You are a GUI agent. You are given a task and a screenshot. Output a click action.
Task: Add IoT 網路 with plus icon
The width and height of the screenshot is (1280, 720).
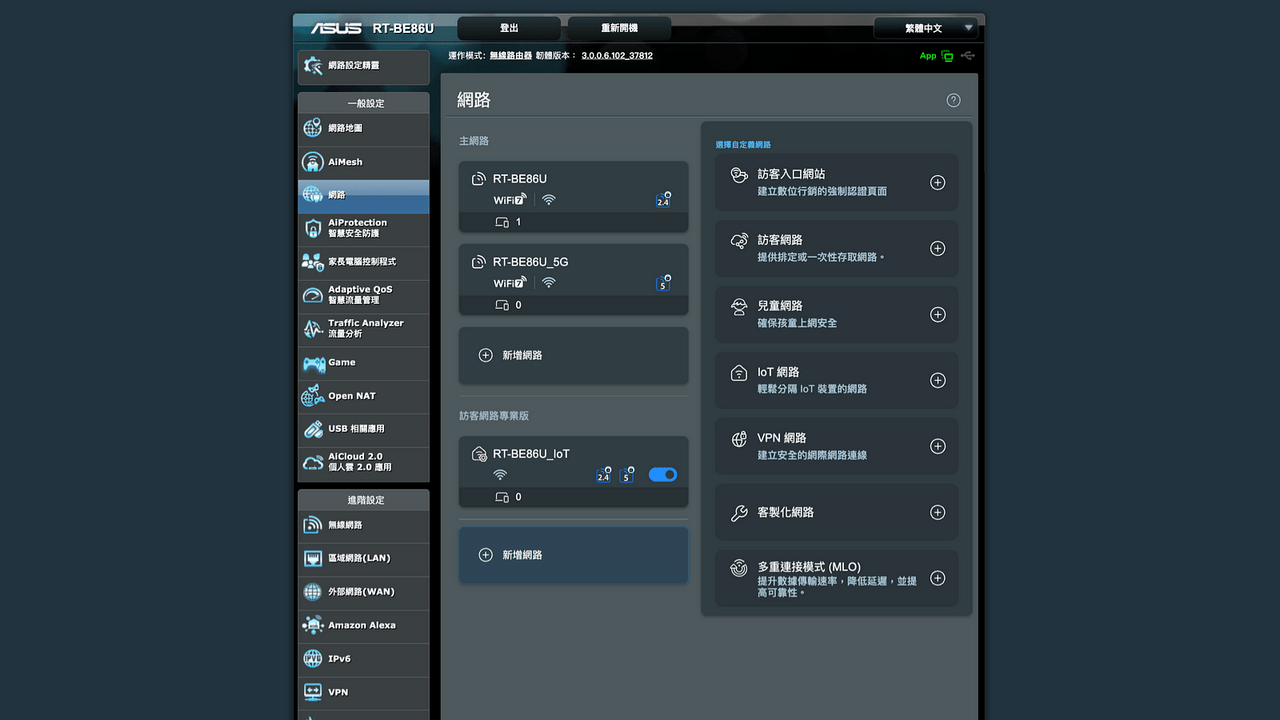[937, 380]
